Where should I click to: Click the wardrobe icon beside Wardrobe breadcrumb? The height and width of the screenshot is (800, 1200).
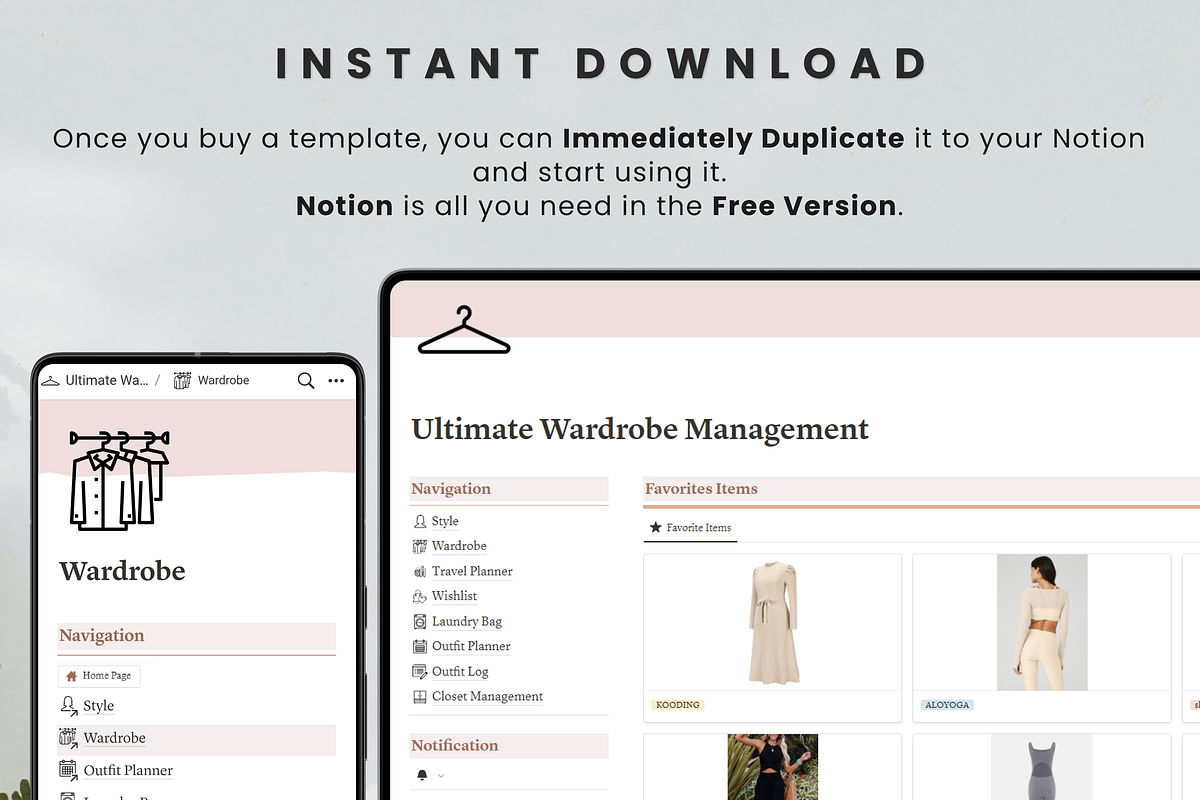[182, 380]
